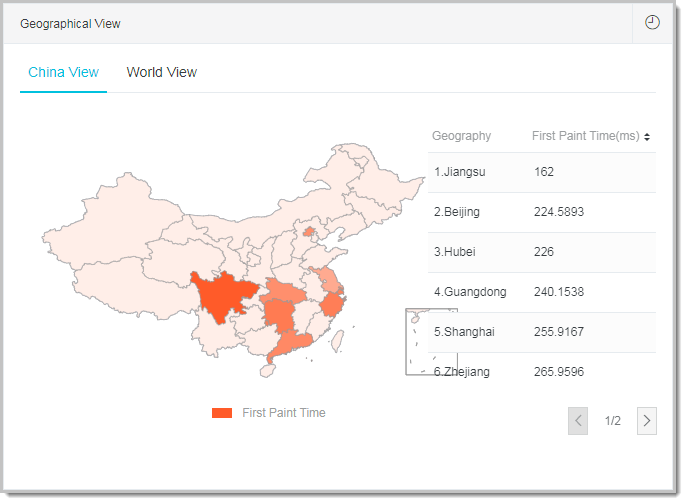Image resolution: width=686 pixels, height=503 pixels.
Task: Click the Beijing region on the map
Action: [x=308, y=233]
